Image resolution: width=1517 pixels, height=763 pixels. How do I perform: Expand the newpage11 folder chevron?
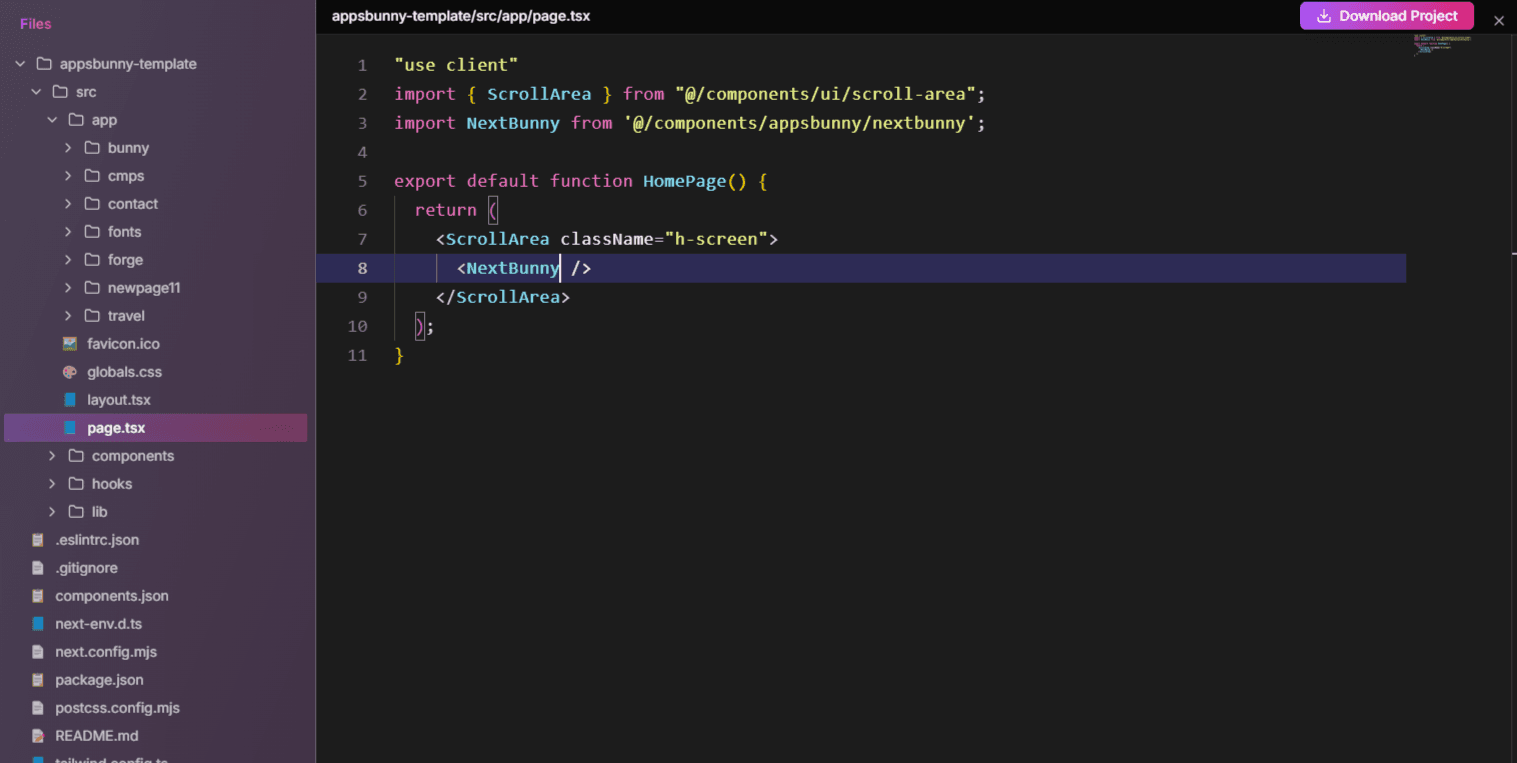click(x=68, y=288)
